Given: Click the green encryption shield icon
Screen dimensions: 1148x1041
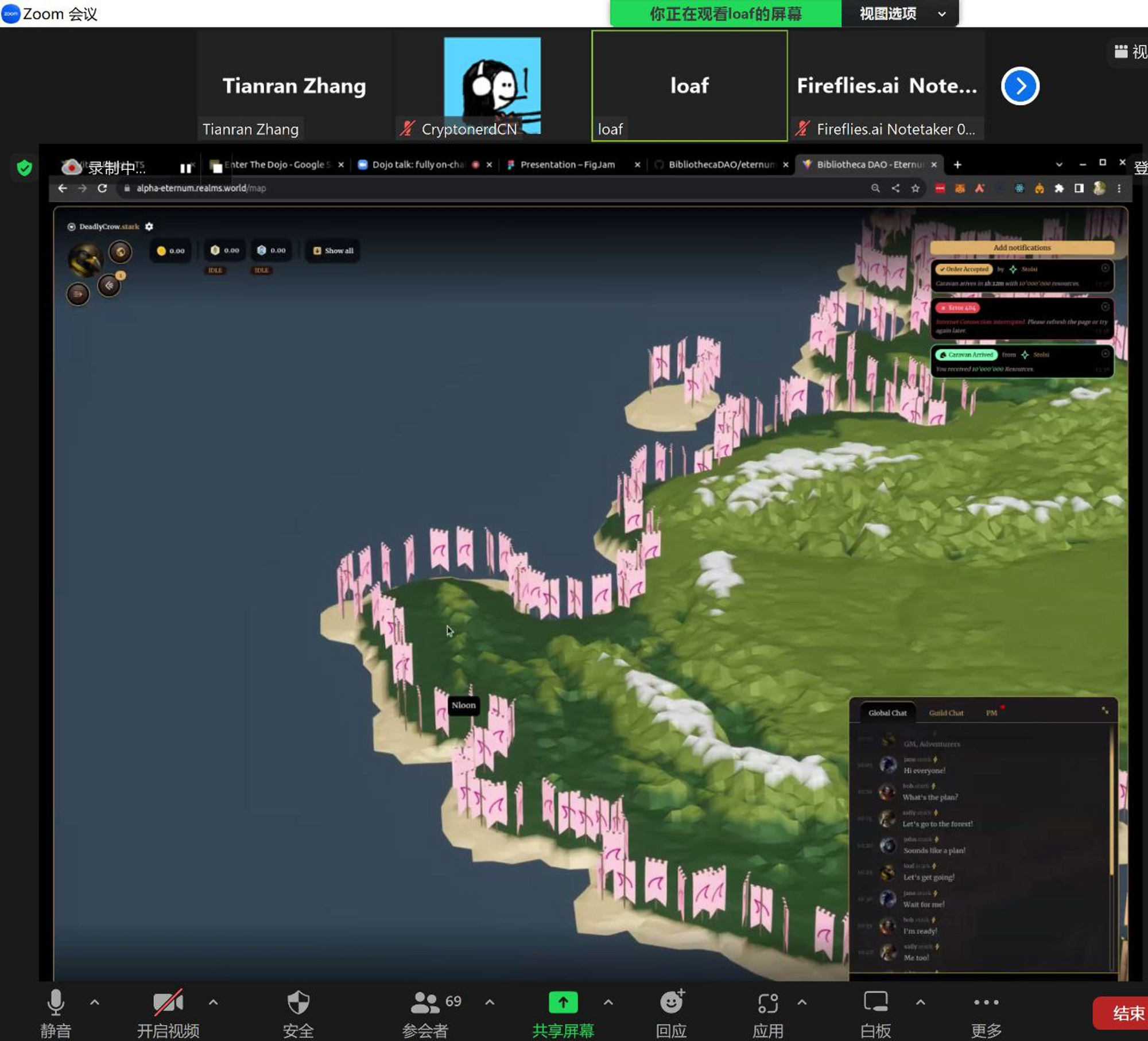Looking at the screenshot, I should pos(24,168).
